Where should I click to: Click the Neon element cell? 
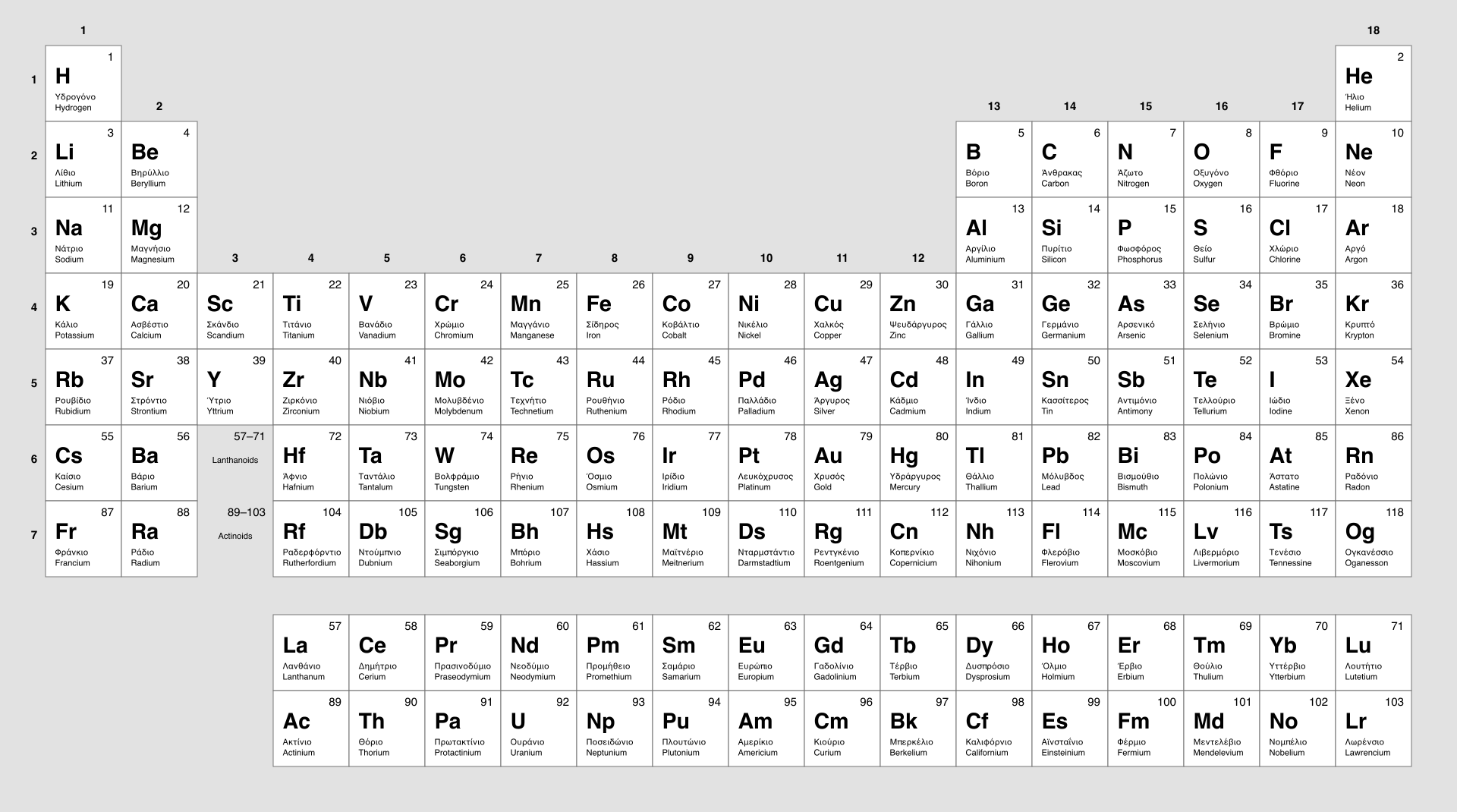1374,159
